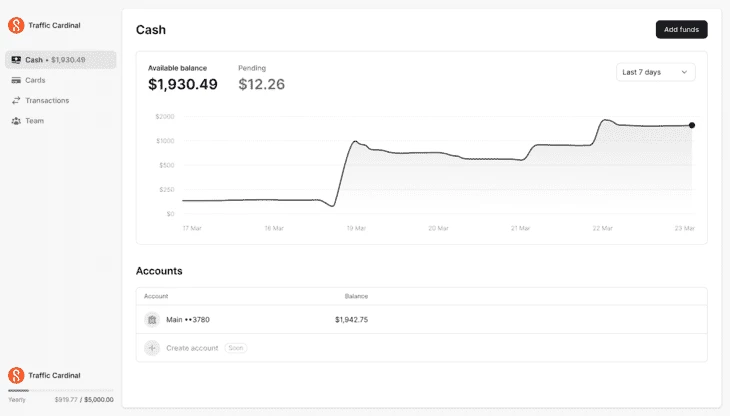Viewport: 730px width, 416px height.
Task: Click the yearly spending progress bar
Action: tap(60, 390)
